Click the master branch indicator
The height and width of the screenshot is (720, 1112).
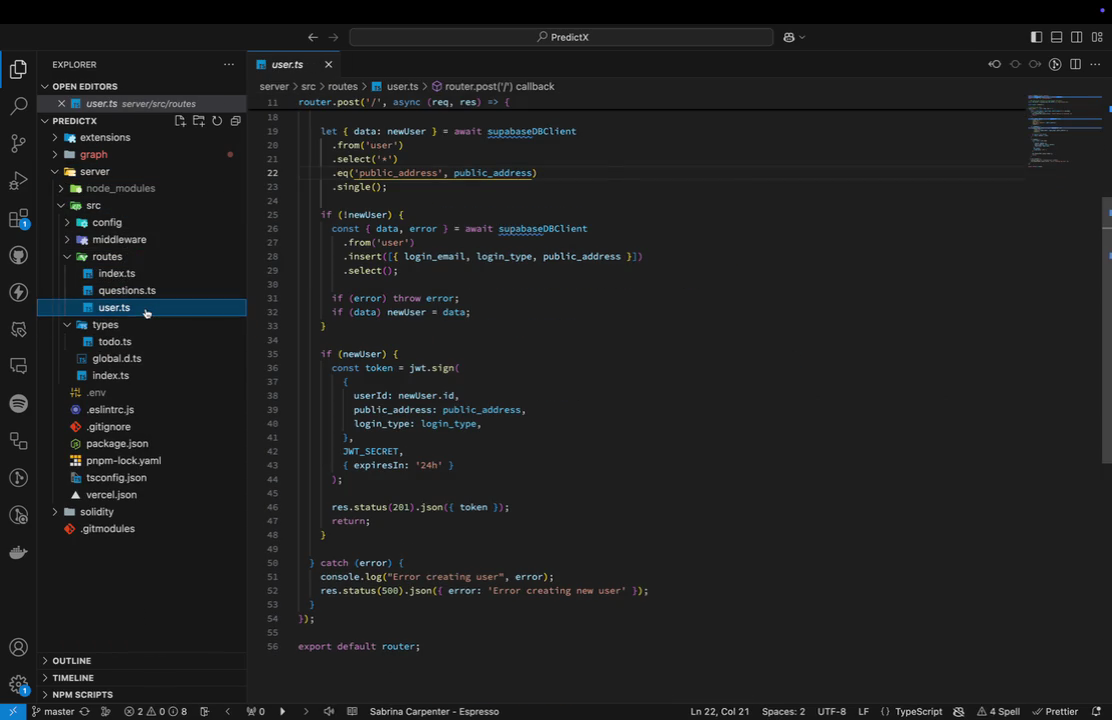click(x=53, y=711)
